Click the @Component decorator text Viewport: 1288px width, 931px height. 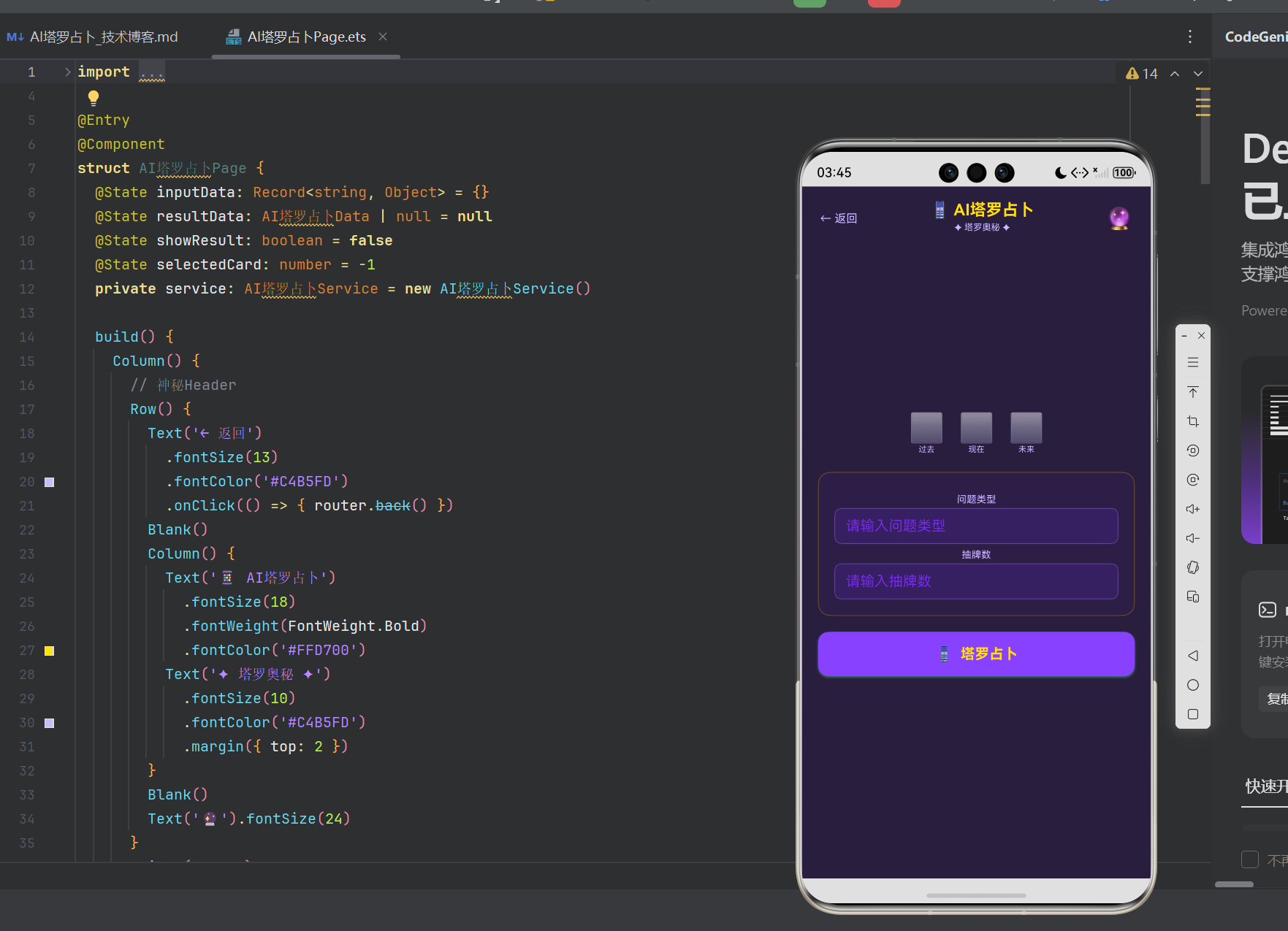(x=121, y=144)
